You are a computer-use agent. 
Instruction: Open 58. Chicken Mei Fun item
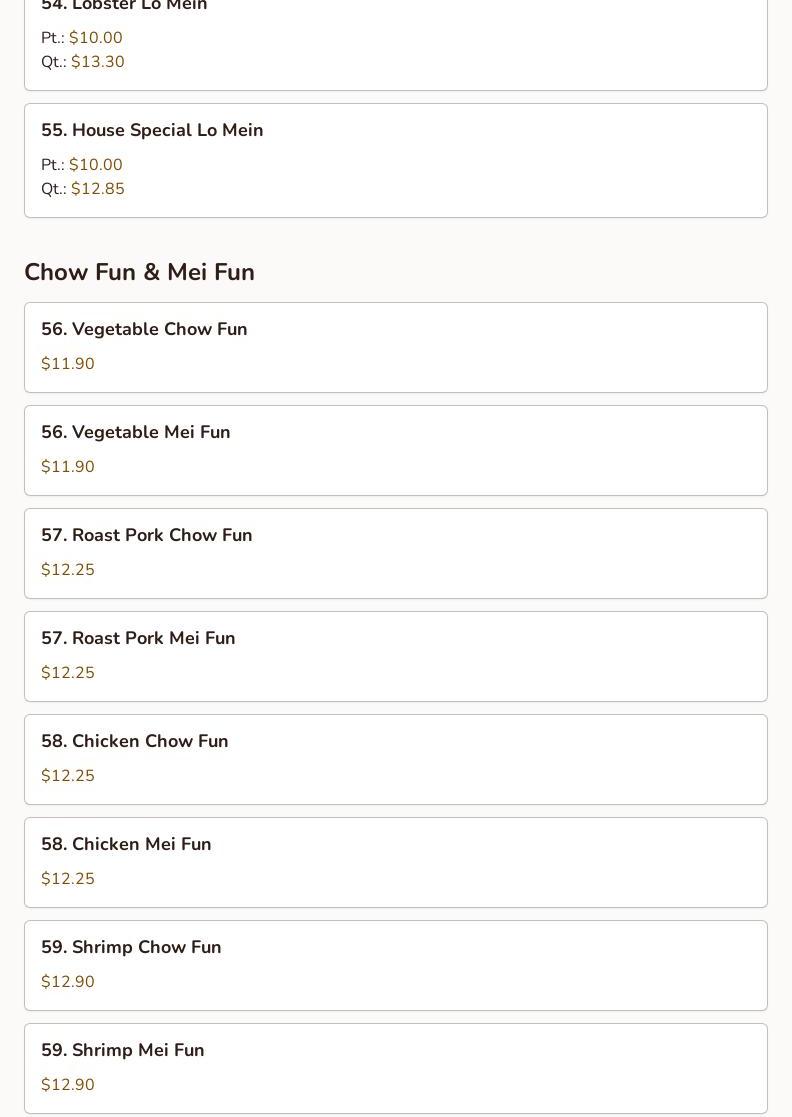[396, 863]
